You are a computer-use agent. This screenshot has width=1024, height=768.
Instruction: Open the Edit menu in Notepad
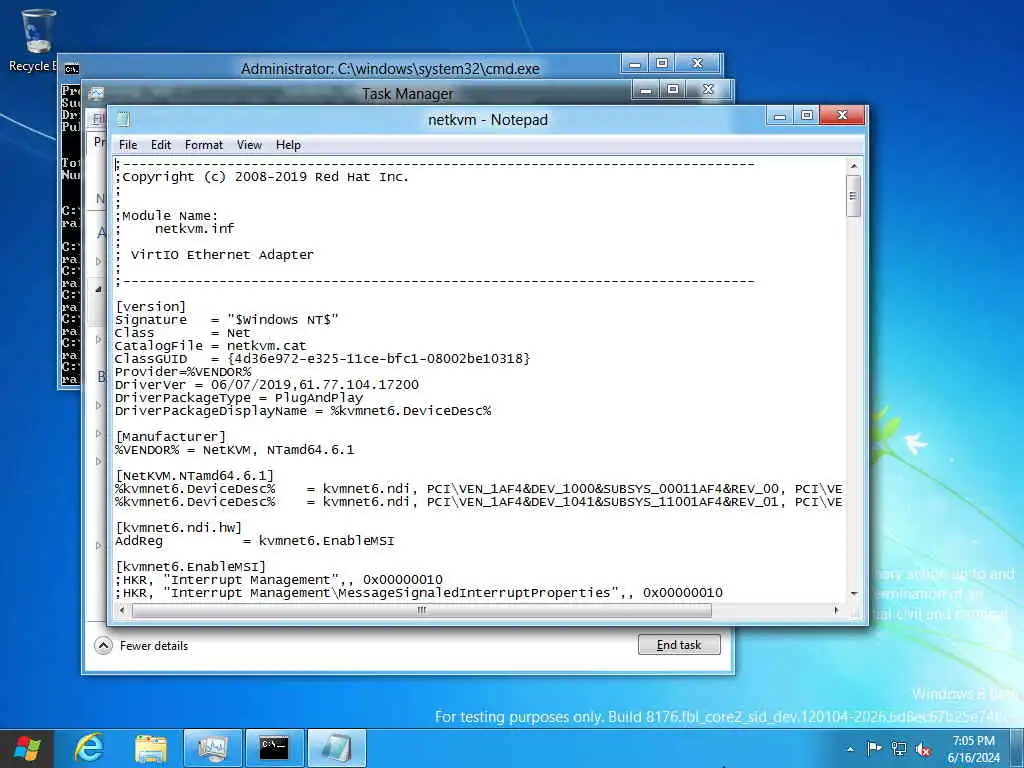(x=161, y=145)
